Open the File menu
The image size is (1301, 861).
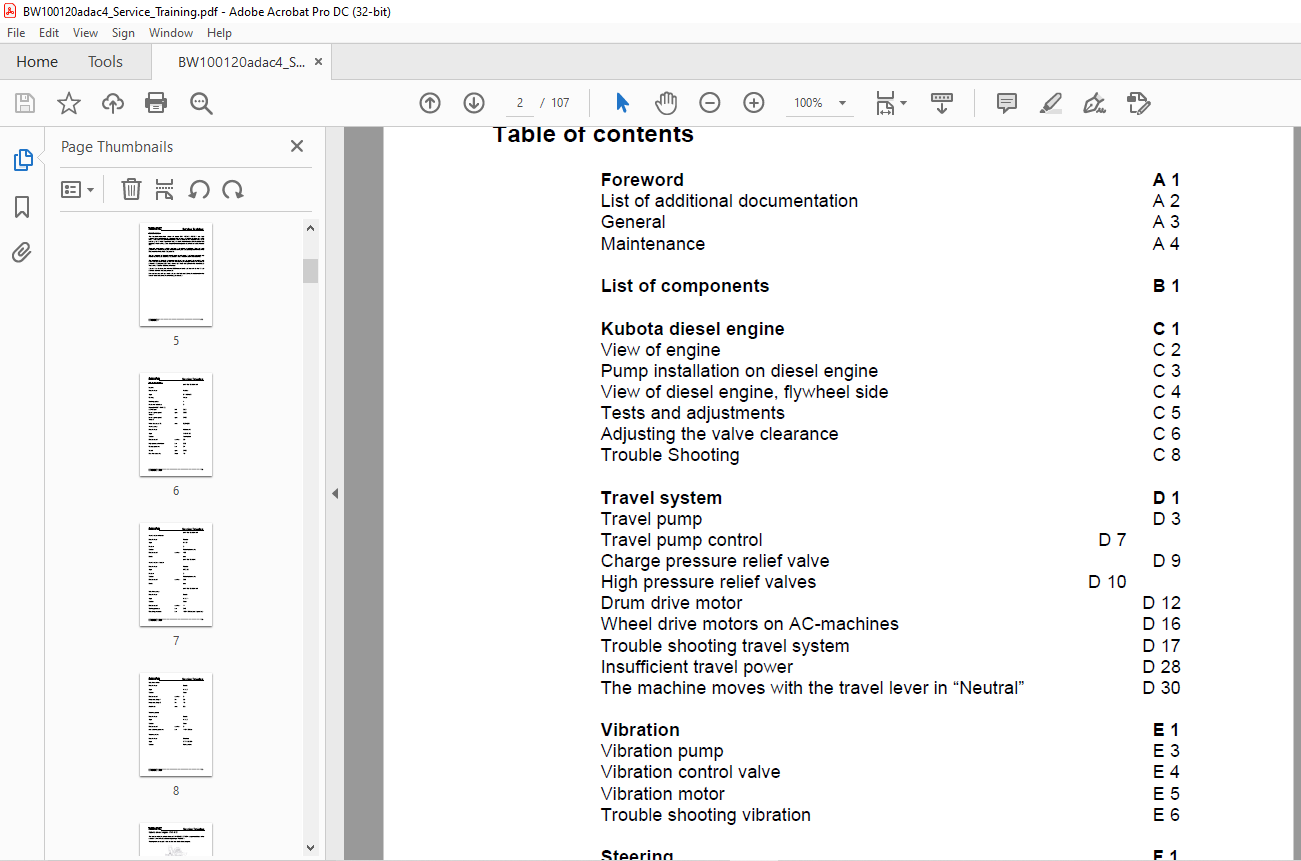click(x=16, y=33)
